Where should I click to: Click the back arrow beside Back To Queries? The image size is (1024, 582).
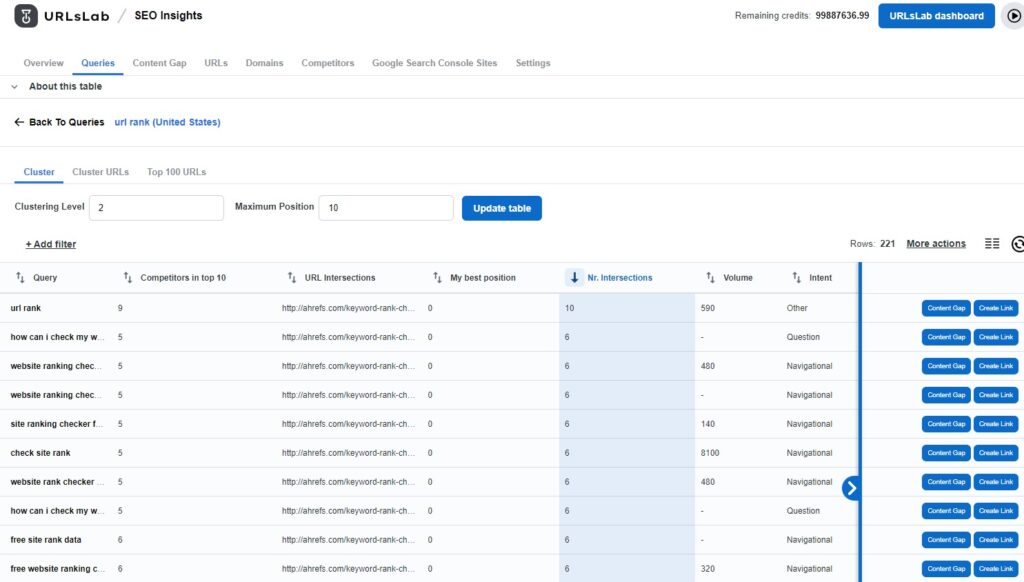tap(19, 120)
